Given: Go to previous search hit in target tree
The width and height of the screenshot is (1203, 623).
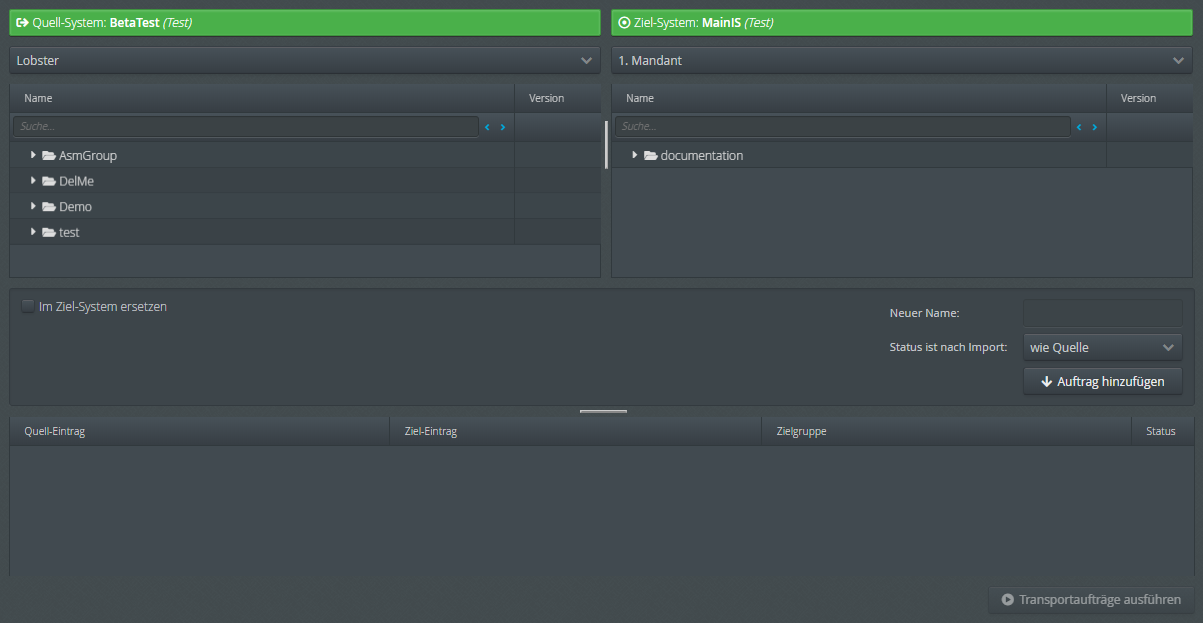Looking at the screenshot, I should coord(1080,127).
